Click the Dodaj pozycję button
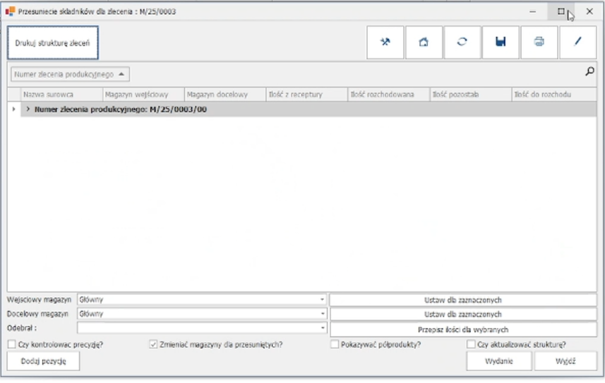The width and height of the screenshot is (605, 383). (43, 361)
